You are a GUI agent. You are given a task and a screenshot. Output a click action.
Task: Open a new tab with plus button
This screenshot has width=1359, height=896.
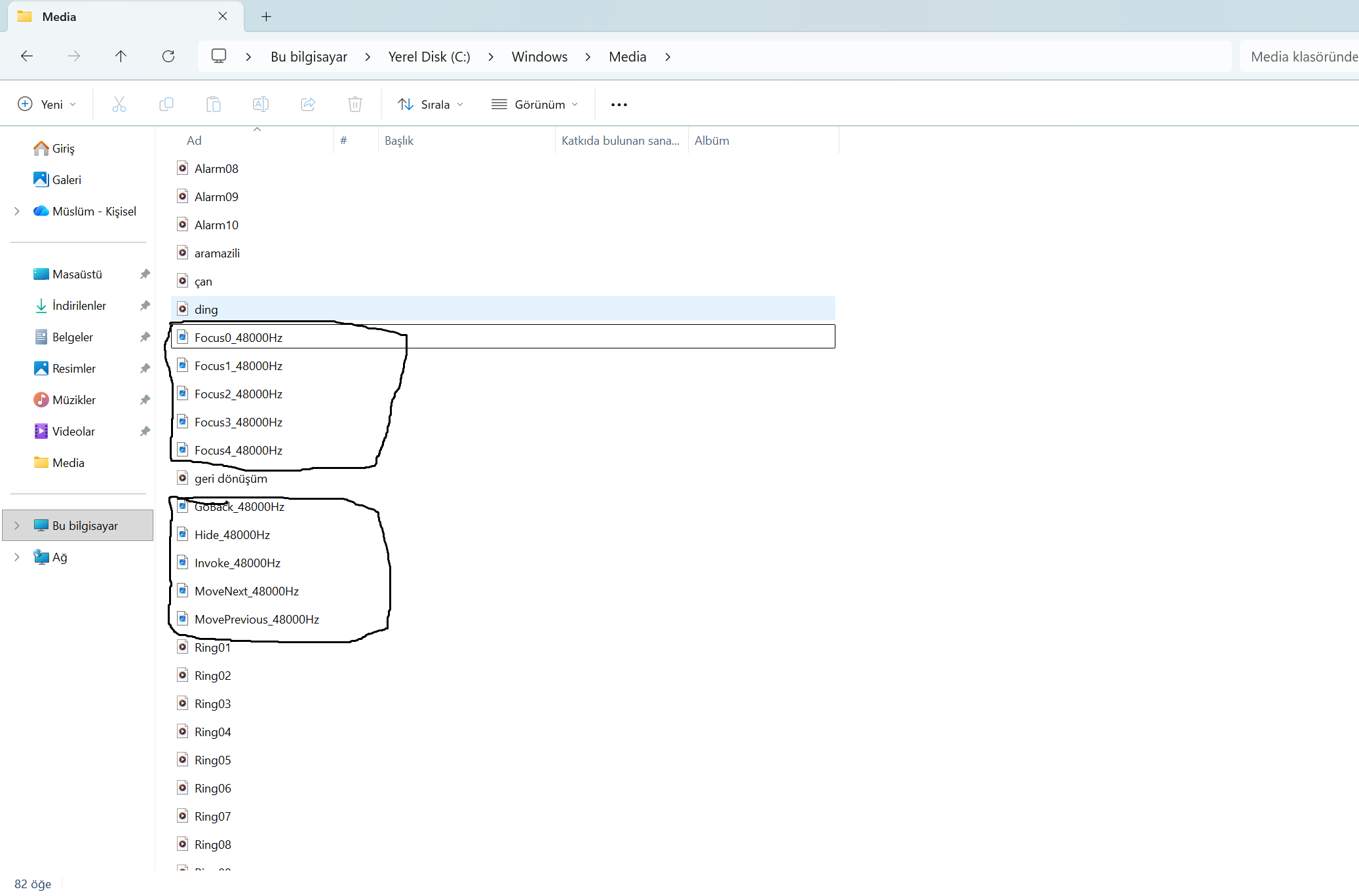tap(266, 17)
